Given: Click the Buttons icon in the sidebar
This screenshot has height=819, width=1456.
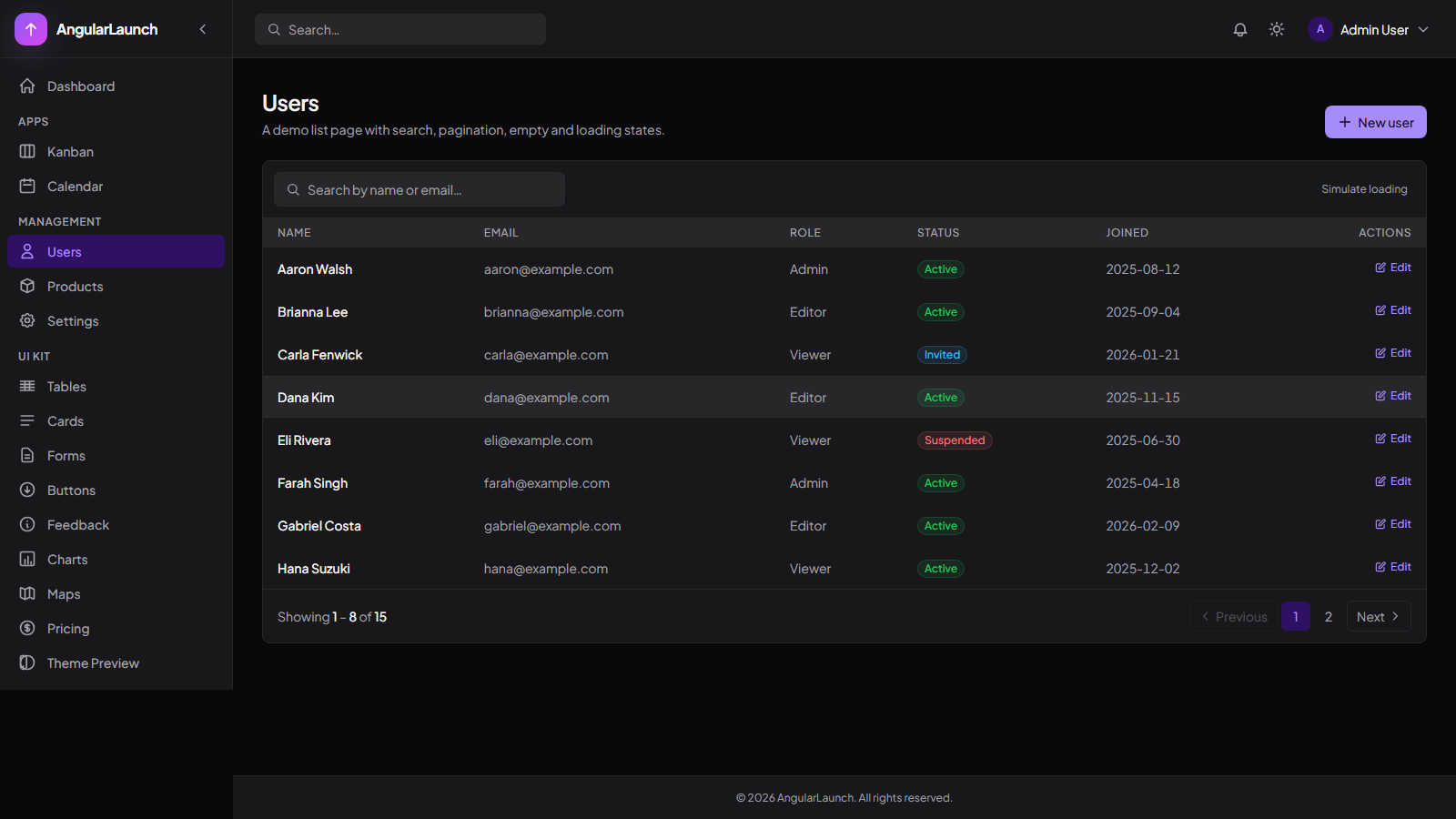Looking at the screenshot, I should [27, 490].
